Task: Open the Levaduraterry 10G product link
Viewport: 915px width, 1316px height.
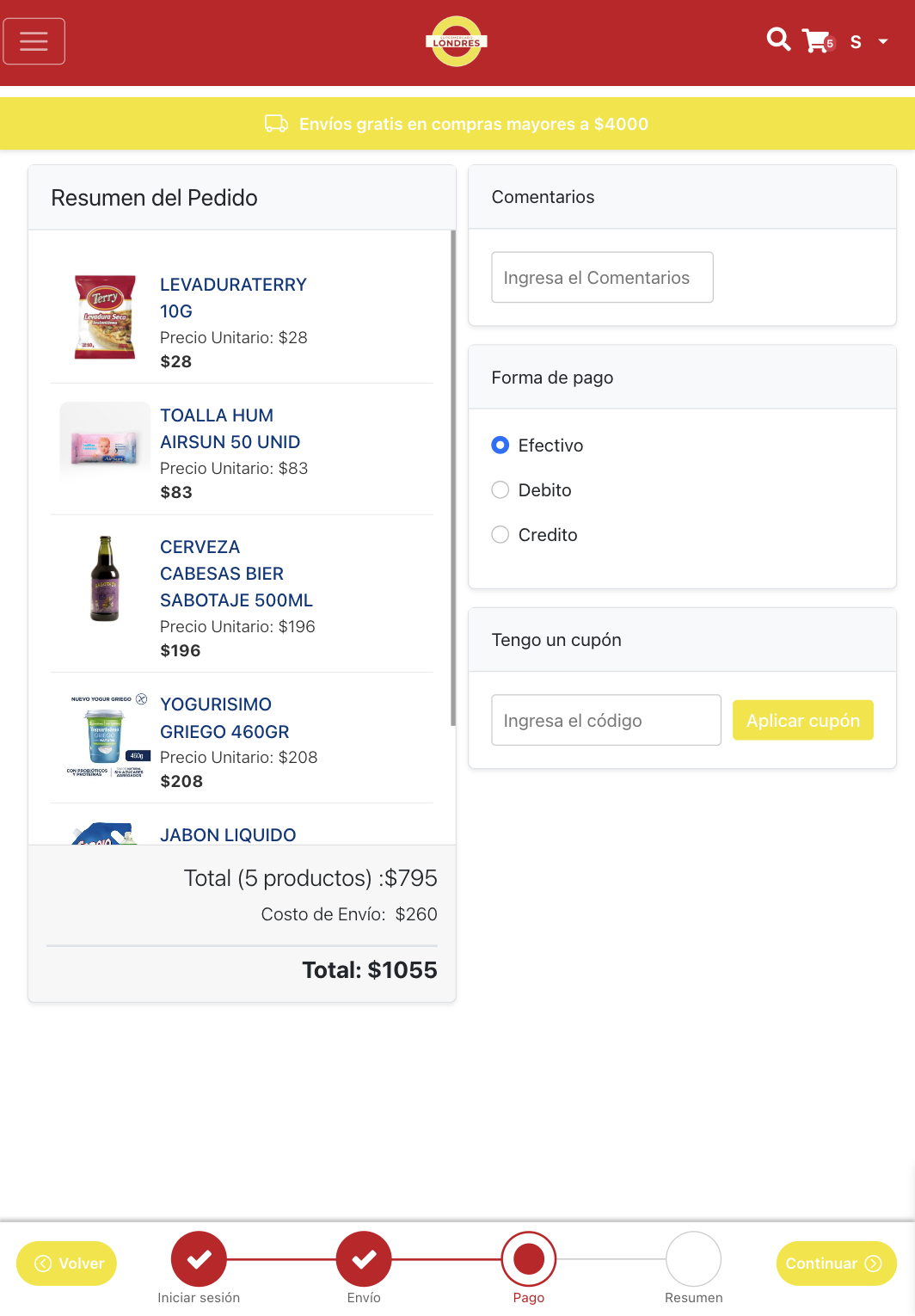Action: [233, 298]
